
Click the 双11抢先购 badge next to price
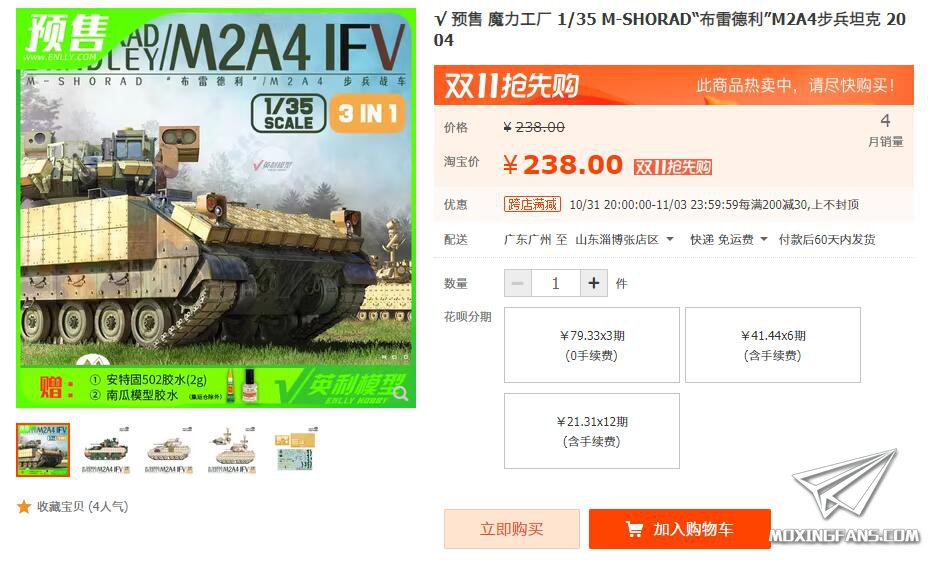pyautogui.click(x=673, y=167)
